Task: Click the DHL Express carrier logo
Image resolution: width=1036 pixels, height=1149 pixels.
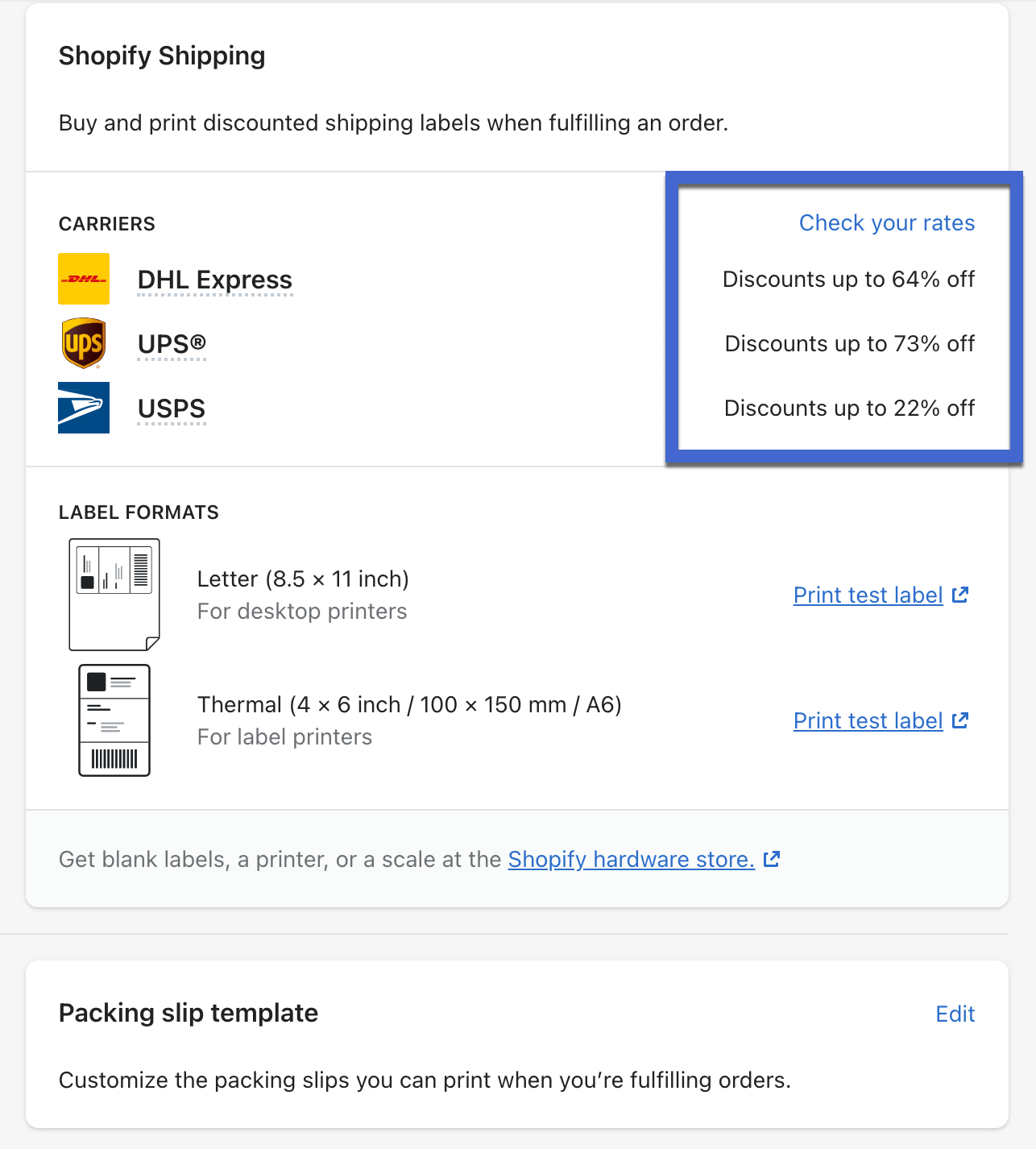Action: click(83, 278)
